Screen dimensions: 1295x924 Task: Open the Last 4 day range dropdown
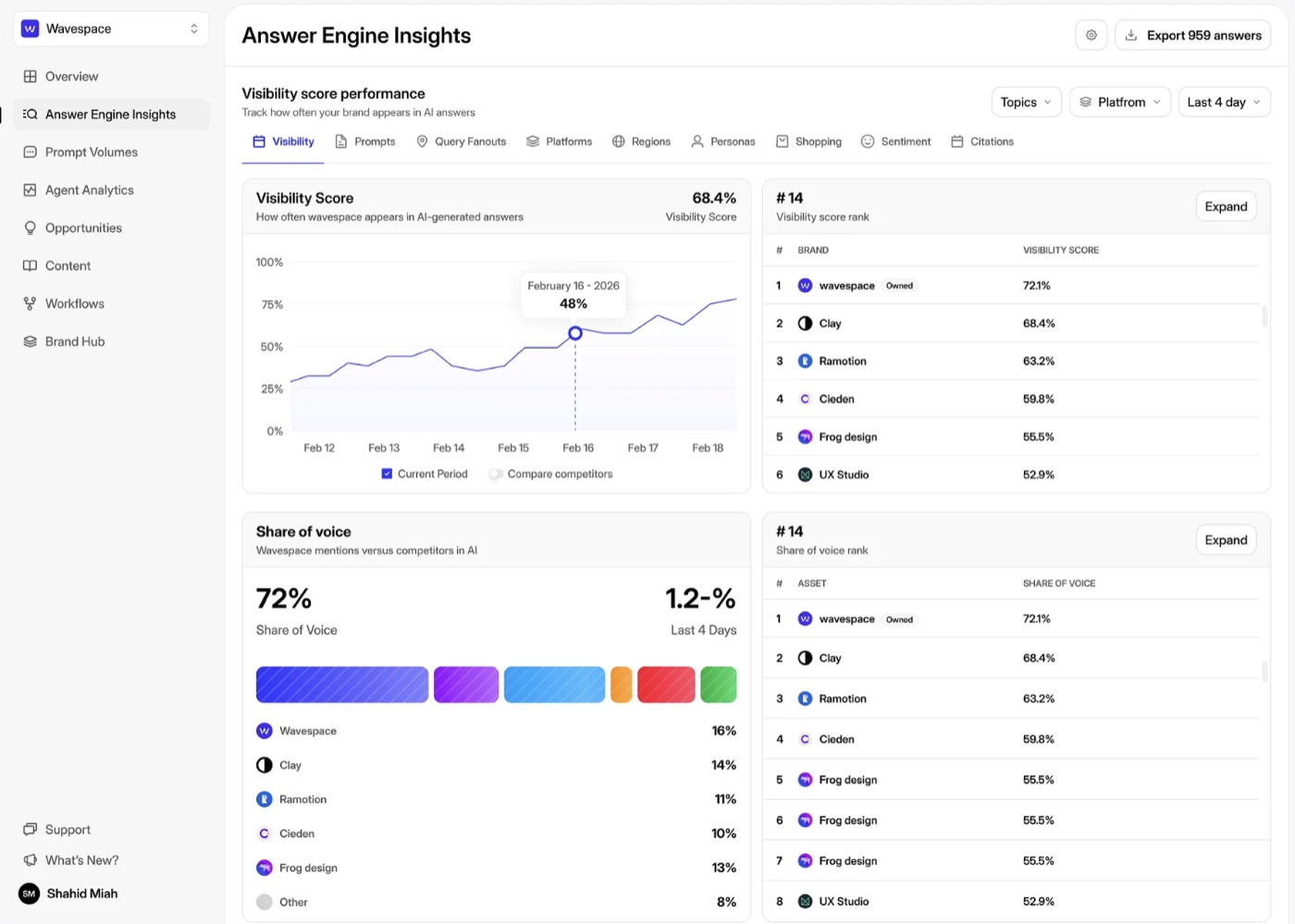1224,102
